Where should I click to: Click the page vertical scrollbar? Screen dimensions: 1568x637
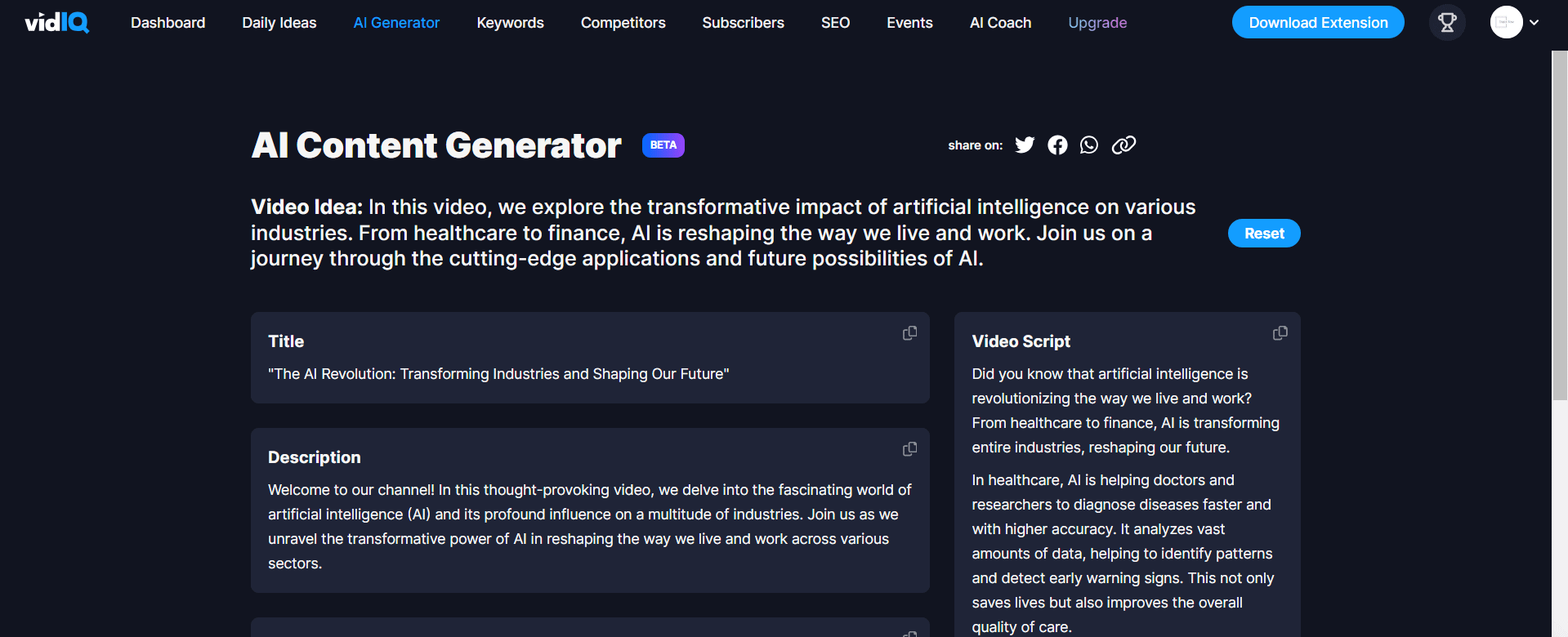1559,225
